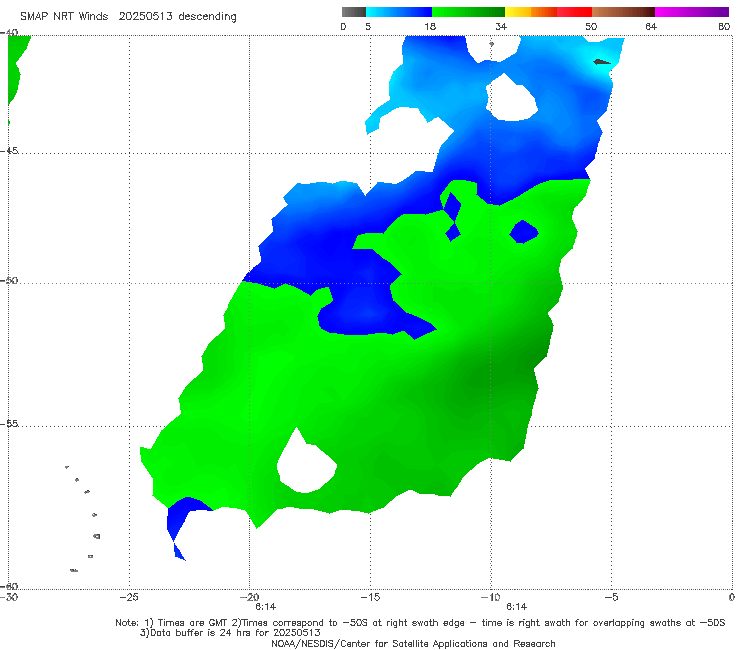Click the longitude label '-20' on the bottom axis

[249, 597]
